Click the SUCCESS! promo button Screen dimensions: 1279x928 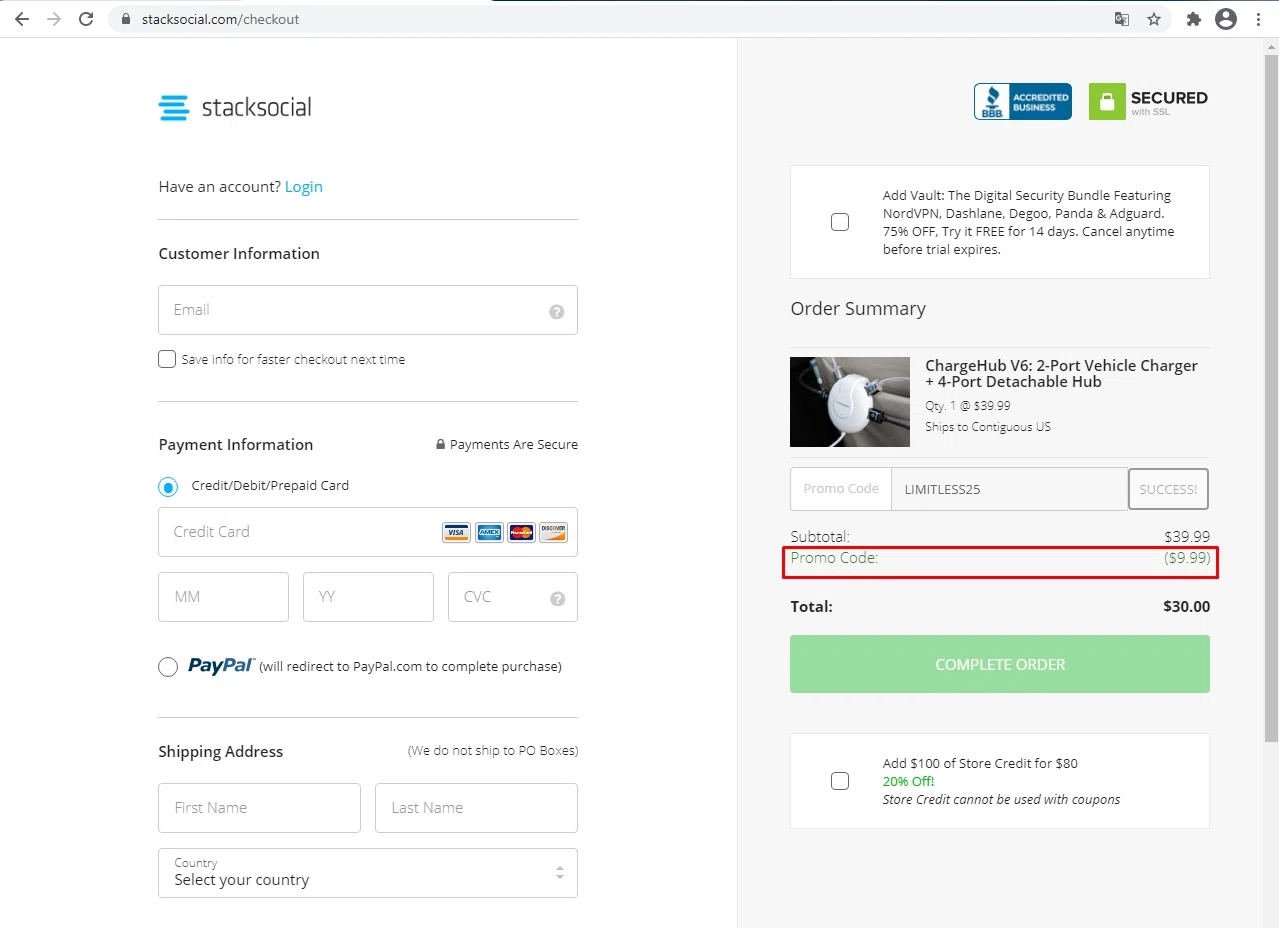pos(1168,489)
